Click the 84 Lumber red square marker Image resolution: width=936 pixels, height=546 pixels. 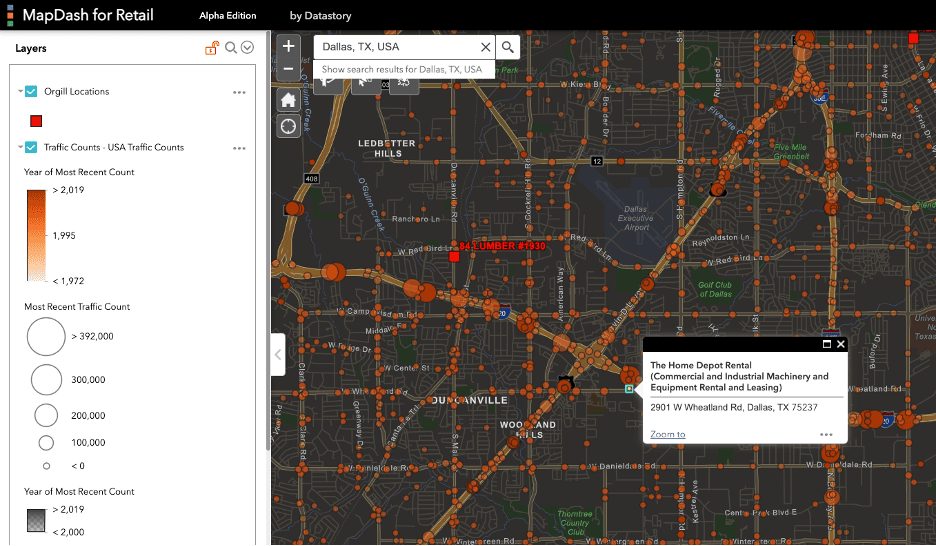tap(454, 256)
